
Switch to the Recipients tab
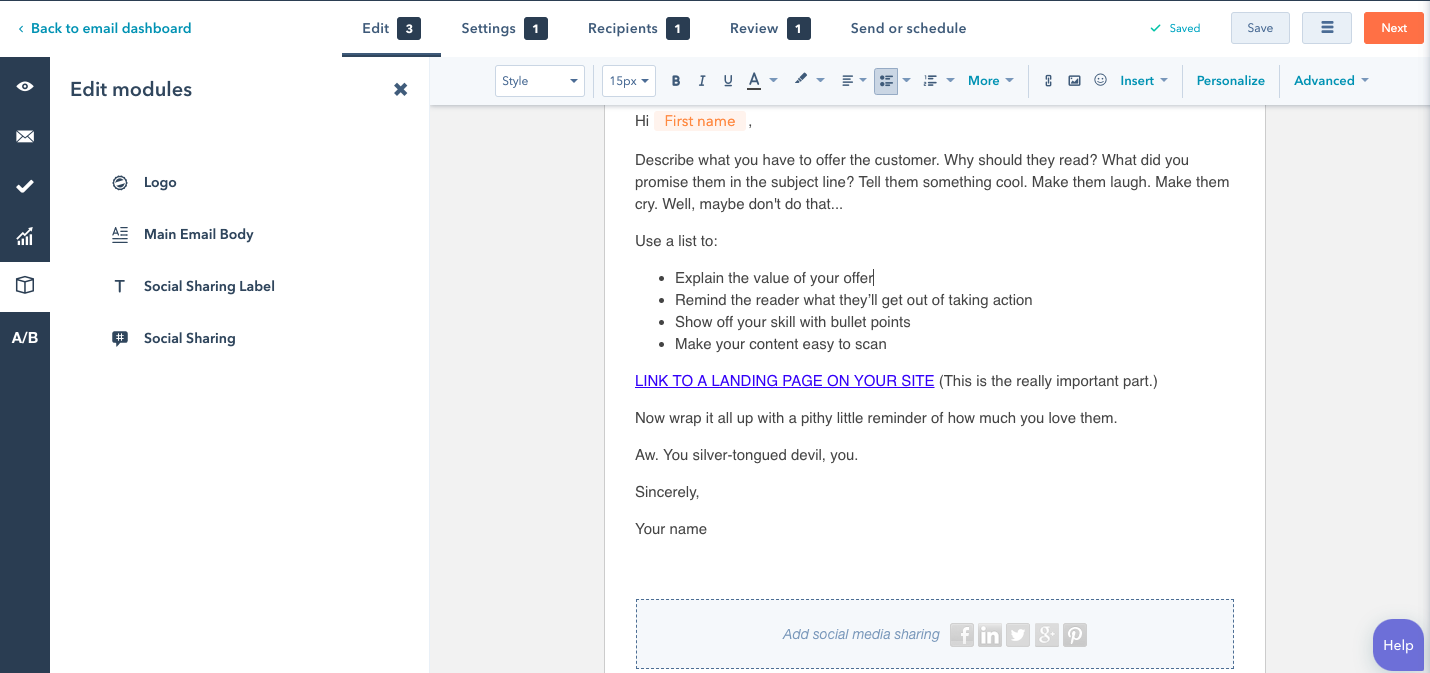pos(638,28)
